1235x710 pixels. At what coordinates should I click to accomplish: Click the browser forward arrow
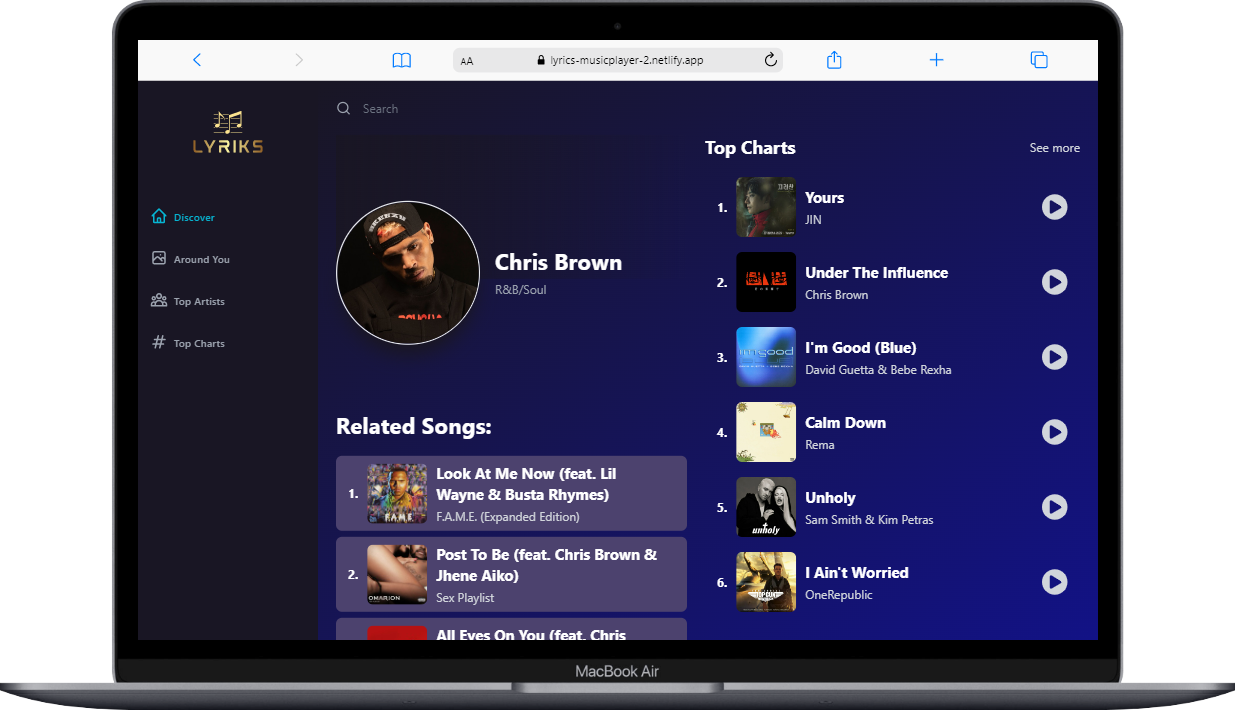(299, 60)
